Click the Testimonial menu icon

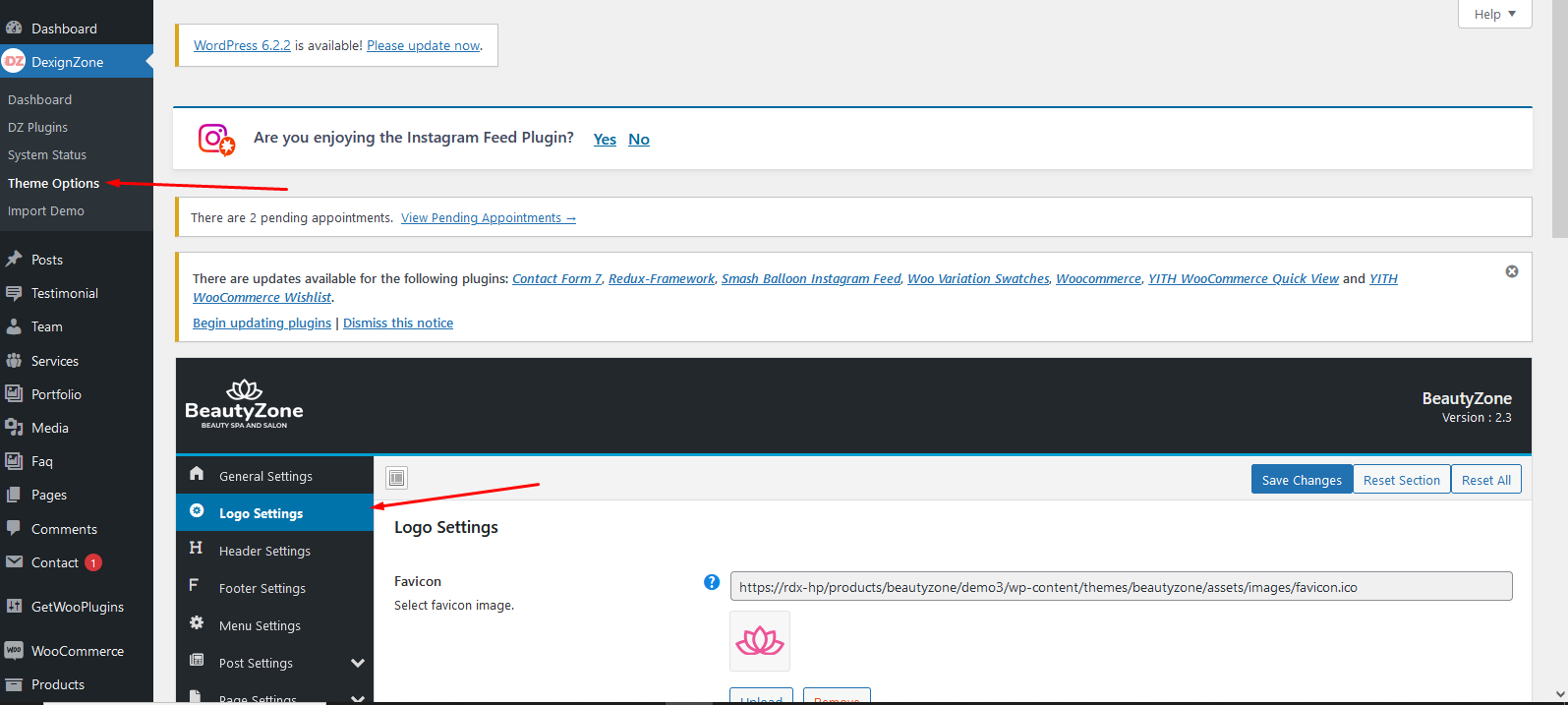[x=14, y=293]
